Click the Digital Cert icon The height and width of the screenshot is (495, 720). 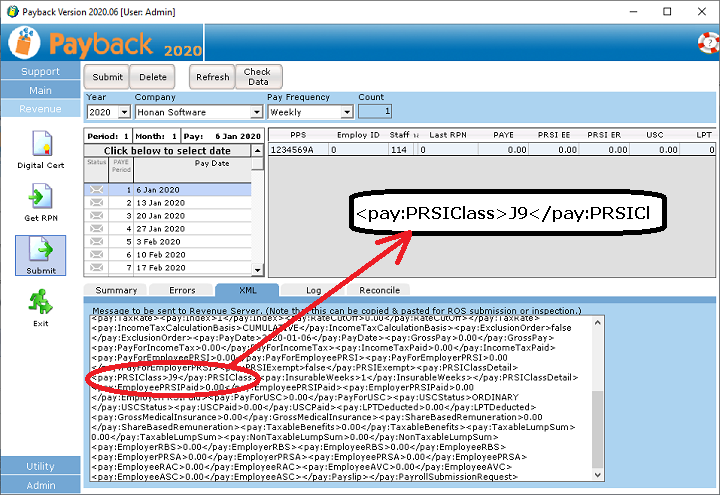[x=41, y=146]
